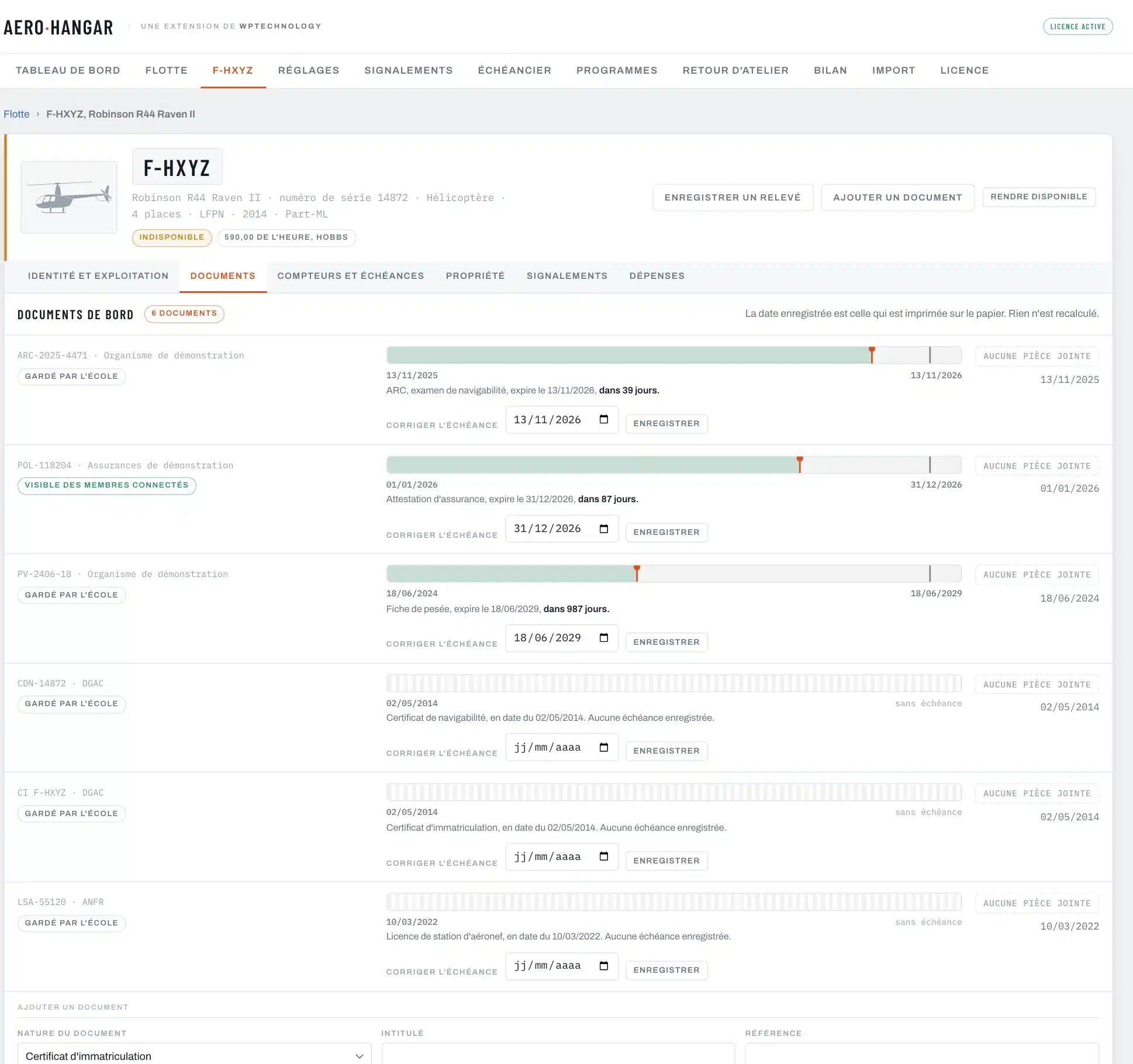This screenshot has width=1133, height=1064.
Task: Open calendar icon in CDN-14872 date field
Action: [604, 747]
